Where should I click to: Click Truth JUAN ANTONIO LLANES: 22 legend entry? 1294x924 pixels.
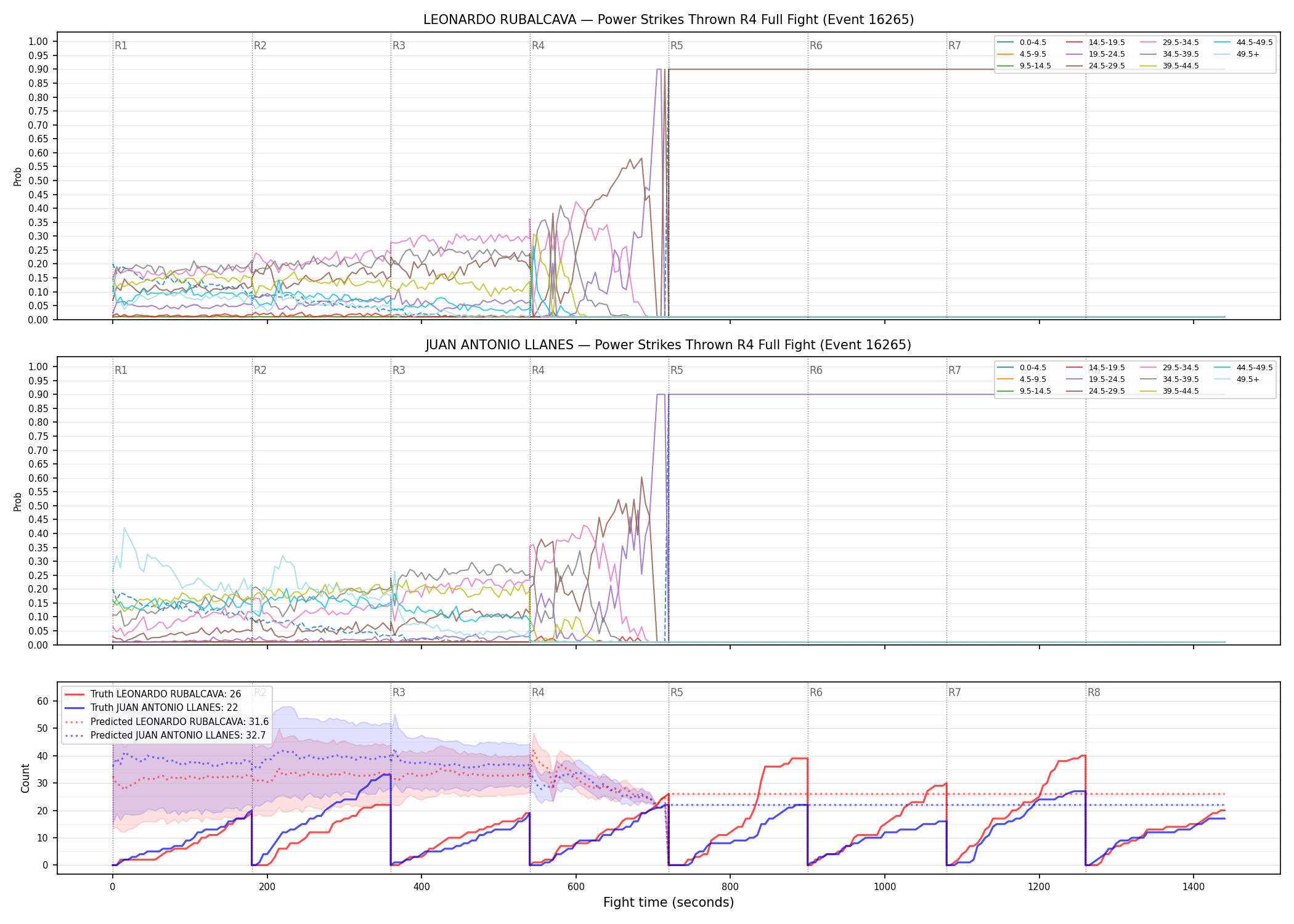click(x=151, y=707)
